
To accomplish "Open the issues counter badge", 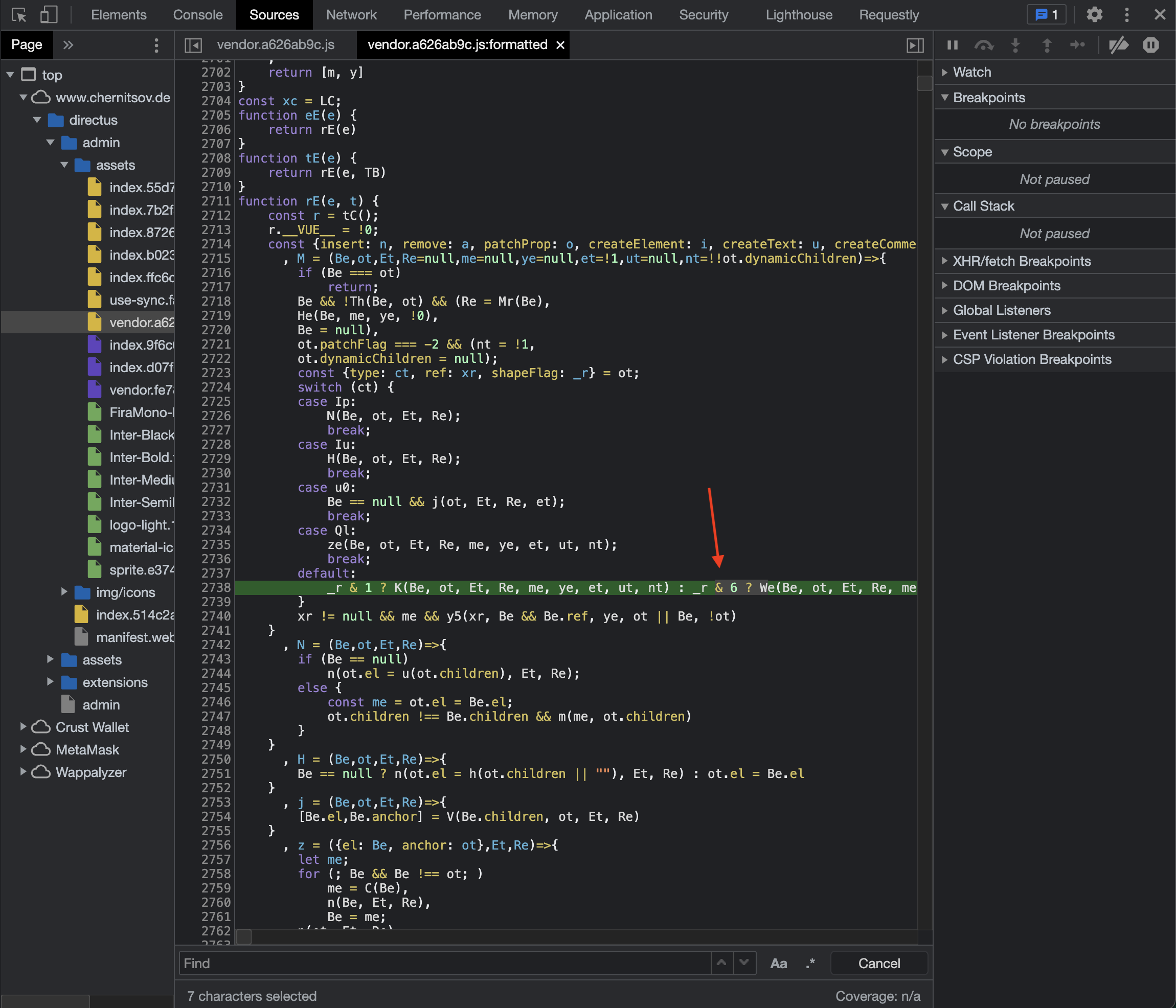I will click(x=1047, y=15).
